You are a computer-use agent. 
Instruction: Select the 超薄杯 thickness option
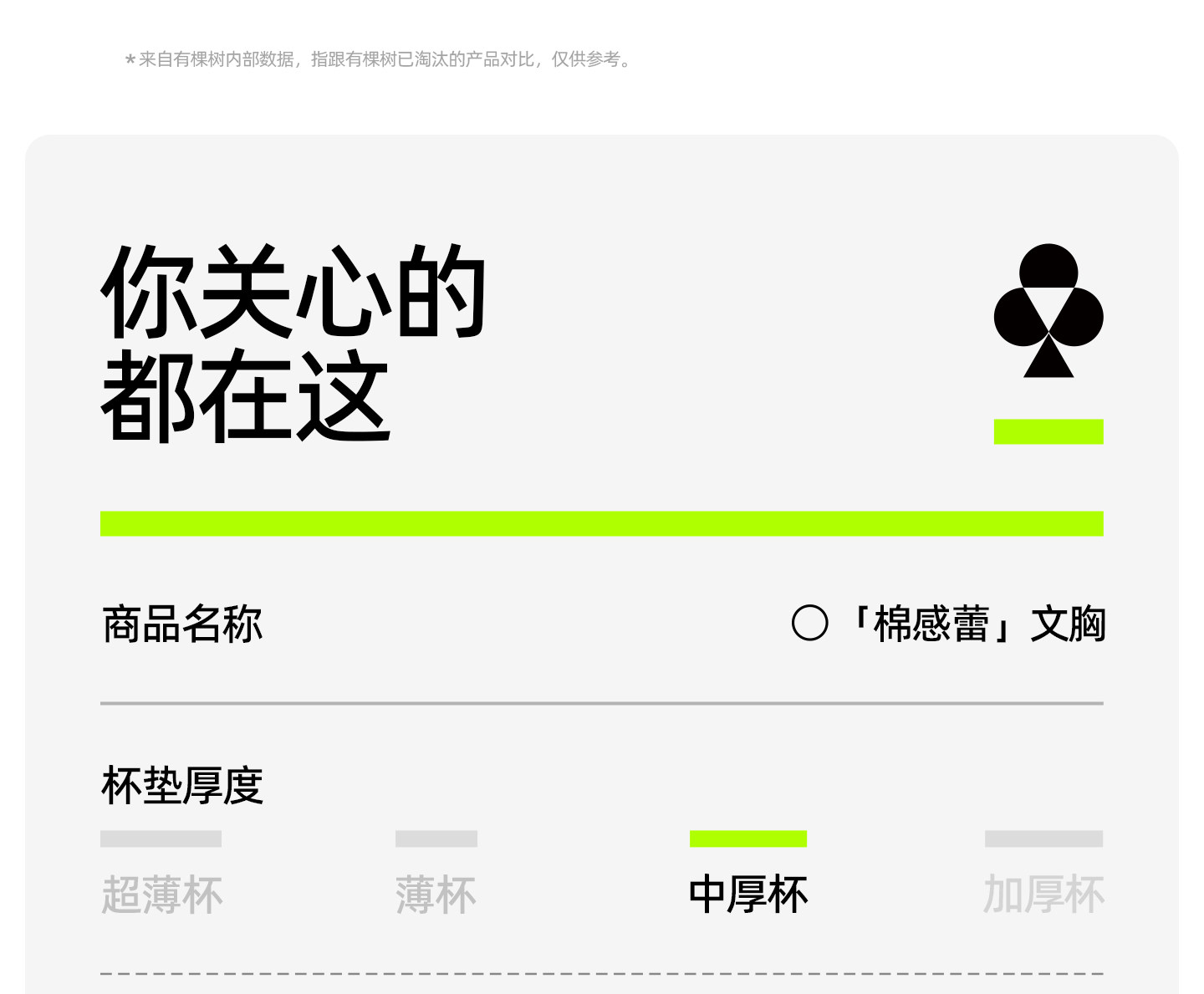coord(161,895)
